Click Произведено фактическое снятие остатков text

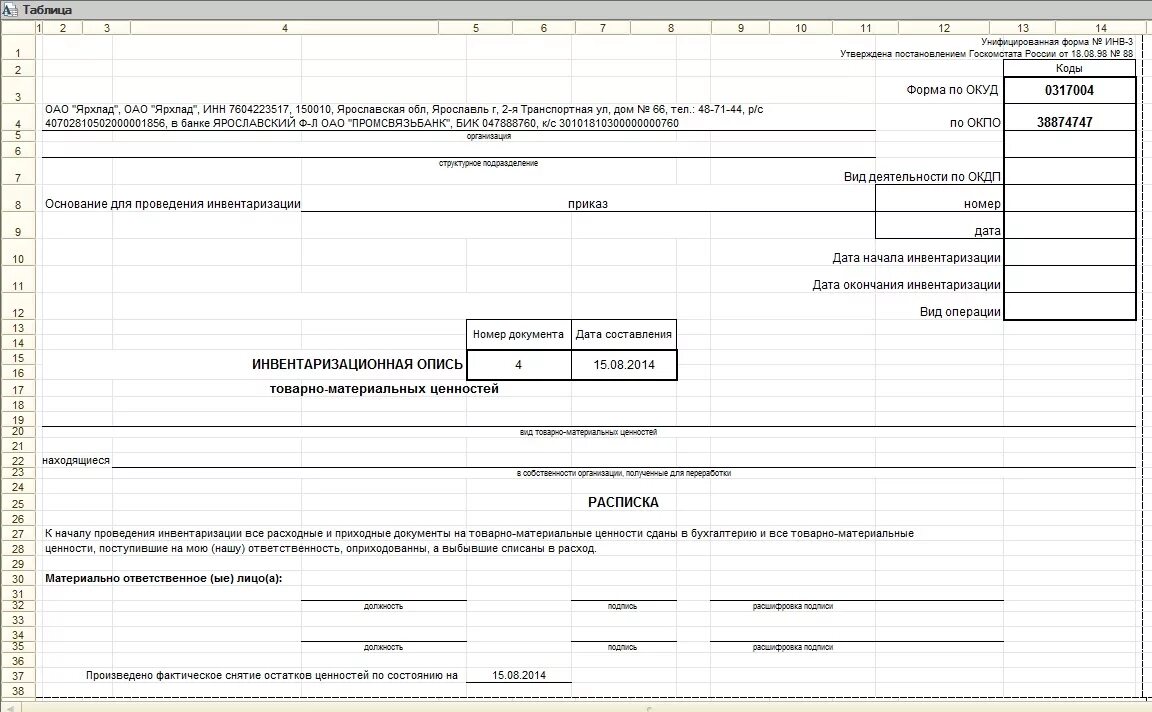click(272, 675)
